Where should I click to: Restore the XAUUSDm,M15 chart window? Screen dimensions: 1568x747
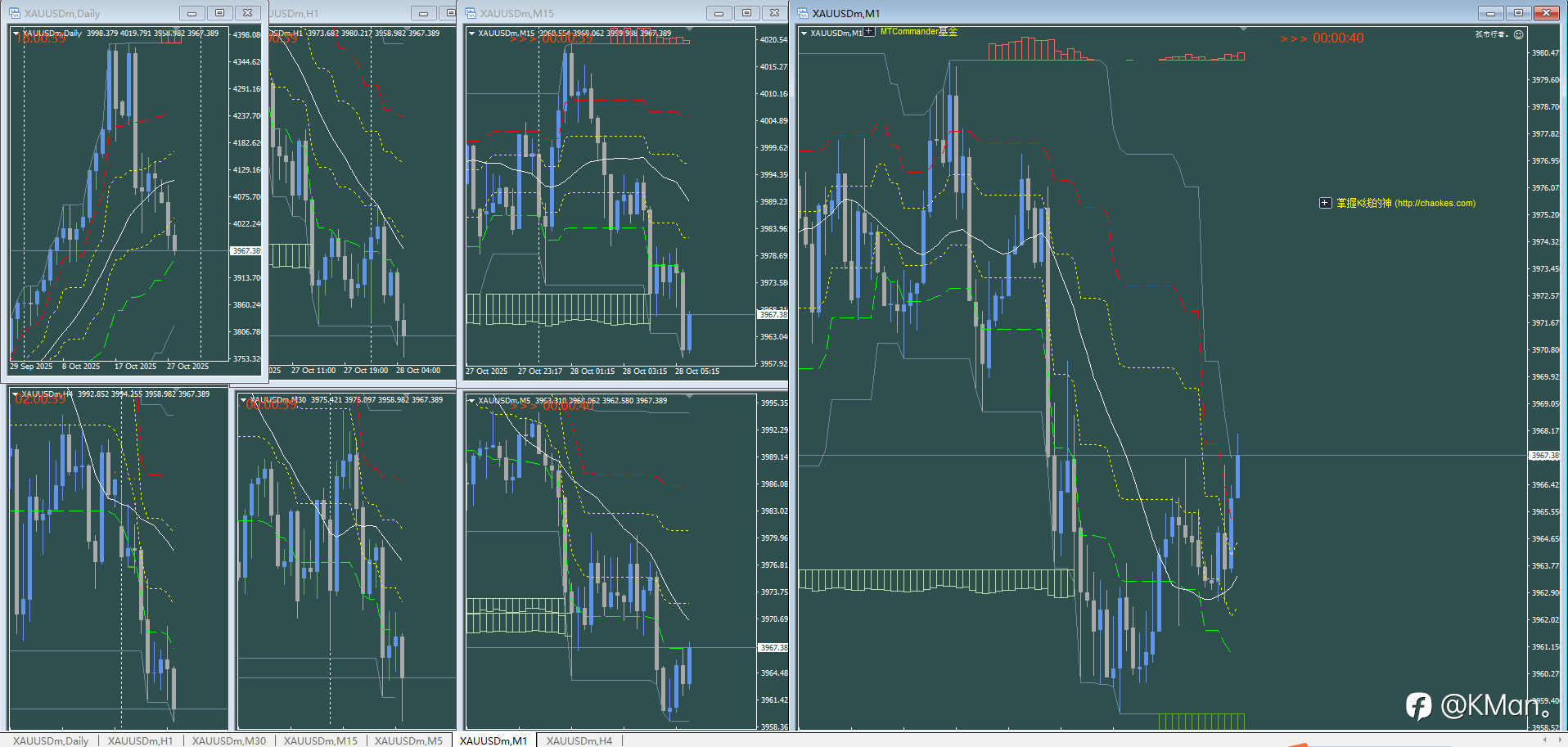tap(746, 13)
